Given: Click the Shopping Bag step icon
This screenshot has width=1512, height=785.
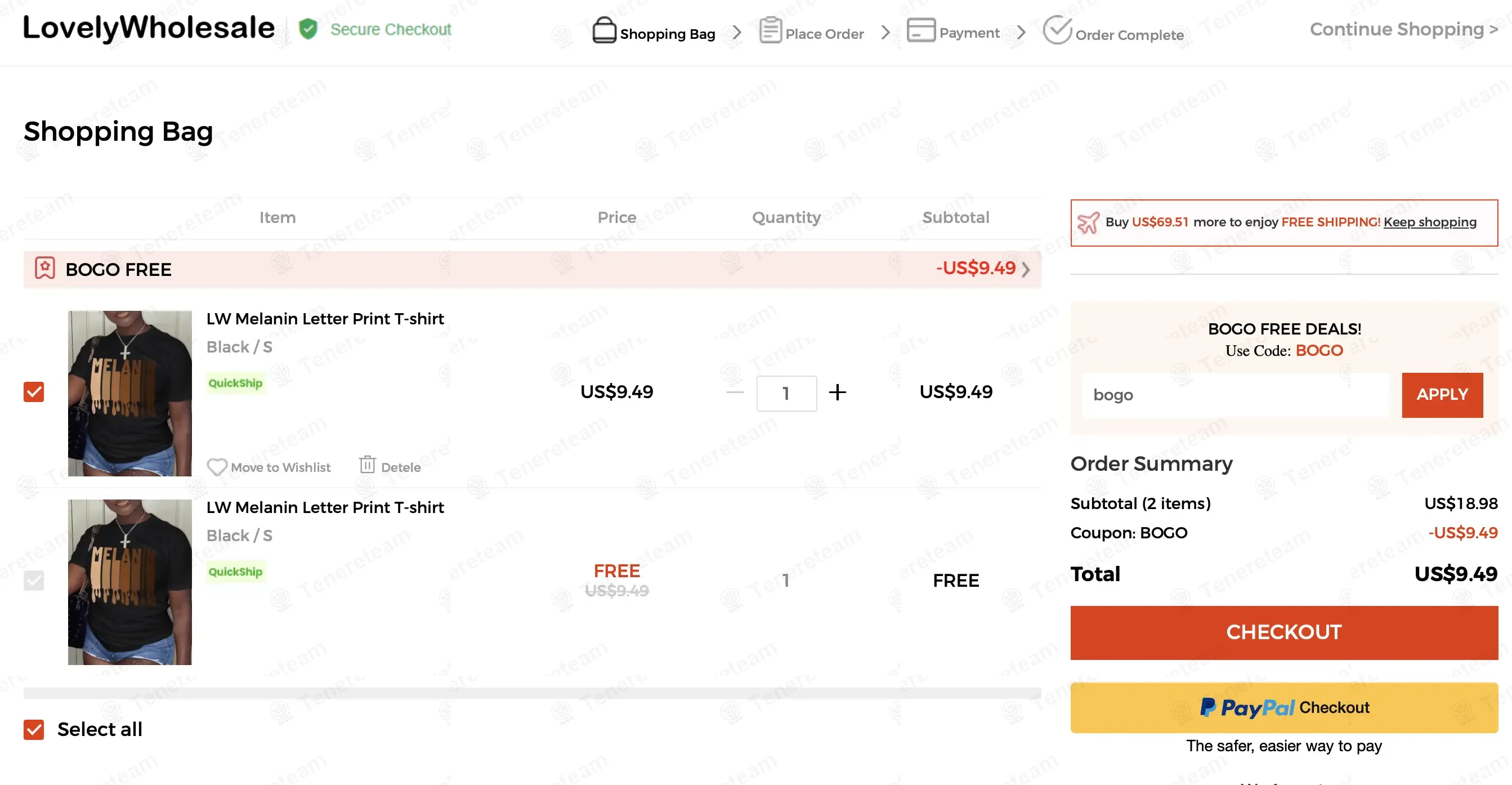Looking at the screenshot, I should pyautogui.click(x=604, y=30).
